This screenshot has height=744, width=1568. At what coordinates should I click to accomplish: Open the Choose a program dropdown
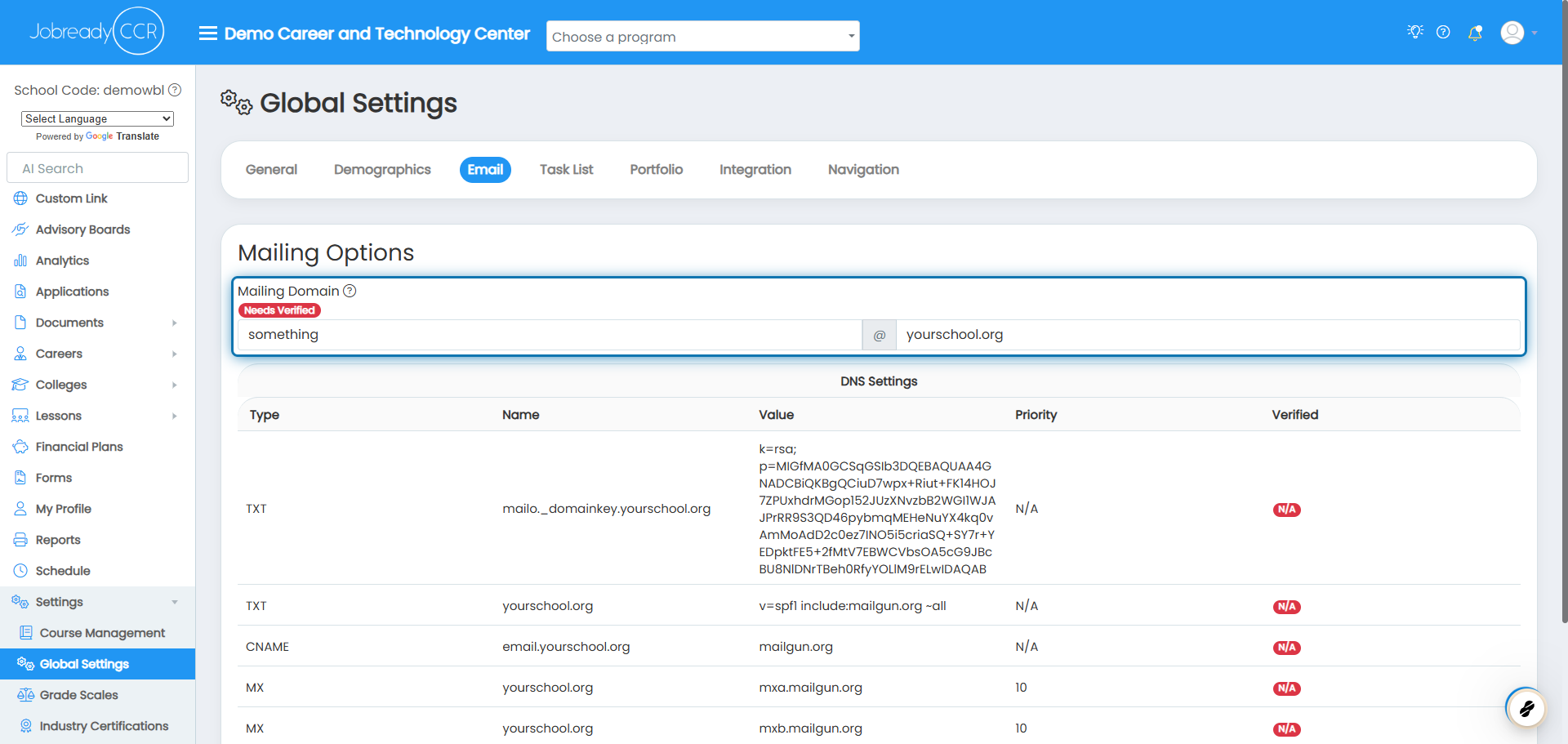tap(703, 36)
